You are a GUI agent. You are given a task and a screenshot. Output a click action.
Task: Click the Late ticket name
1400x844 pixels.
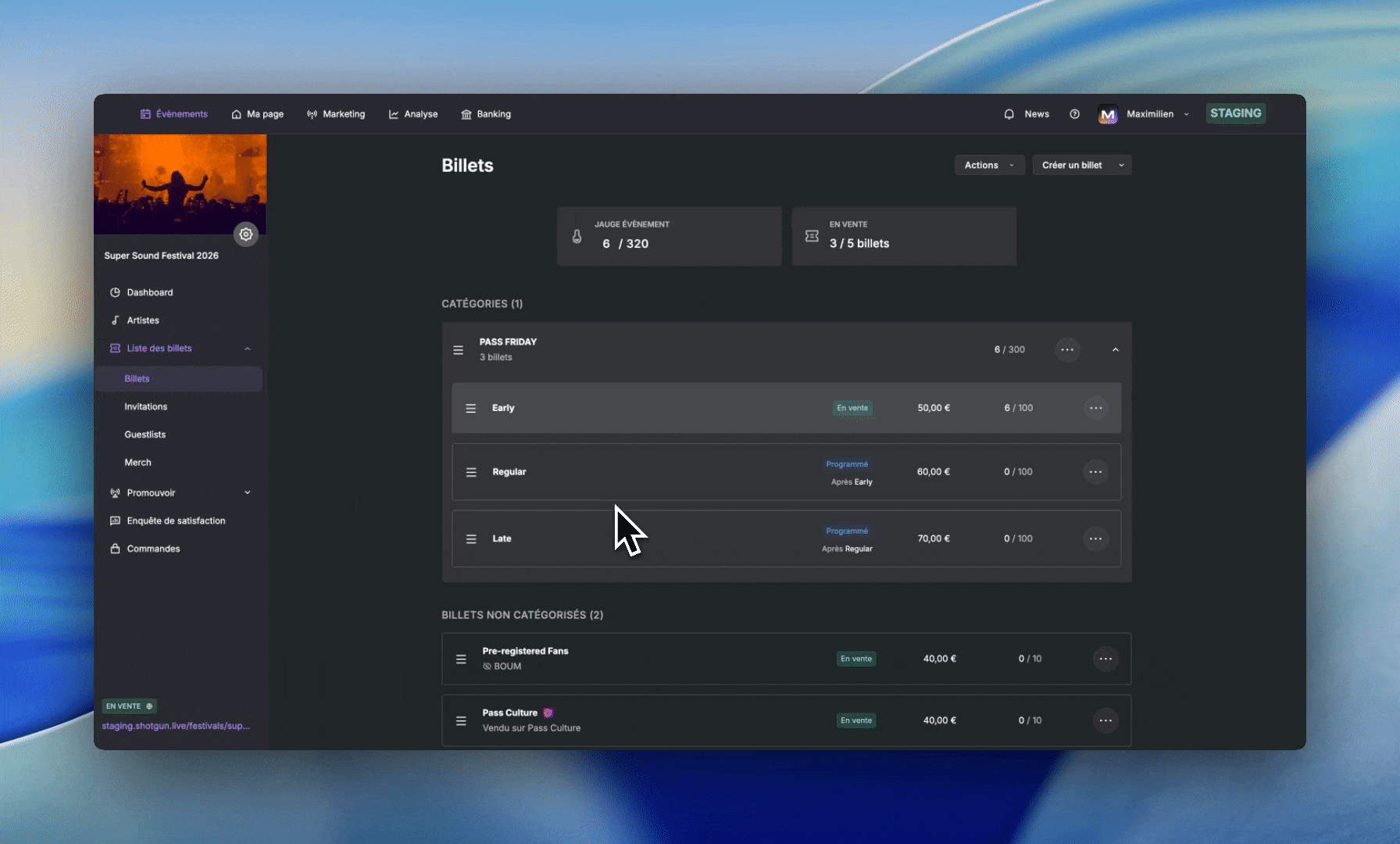pos(502,538)
